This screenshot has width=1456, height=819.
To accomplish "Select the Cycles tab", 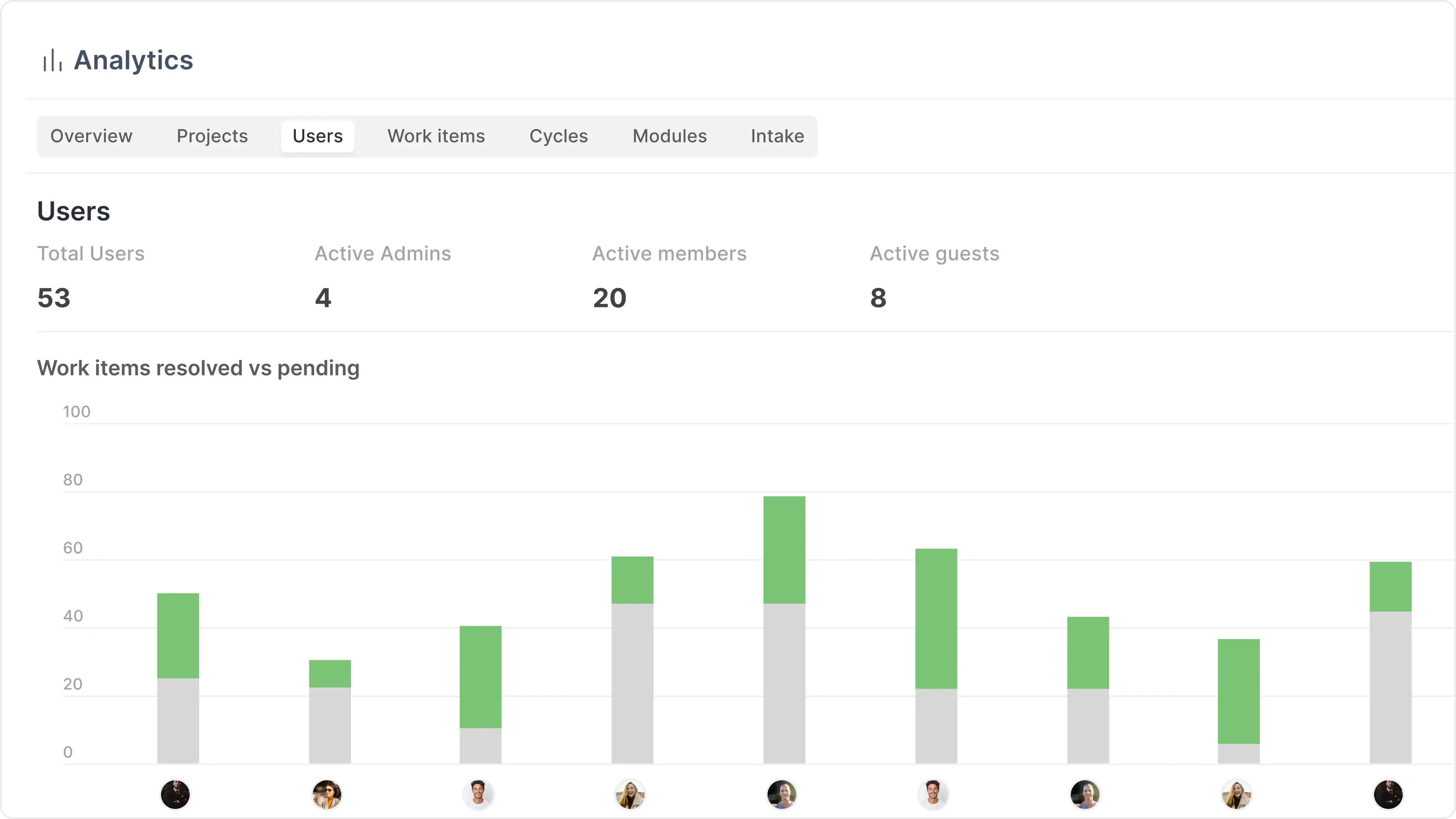I will pos(558,136).
